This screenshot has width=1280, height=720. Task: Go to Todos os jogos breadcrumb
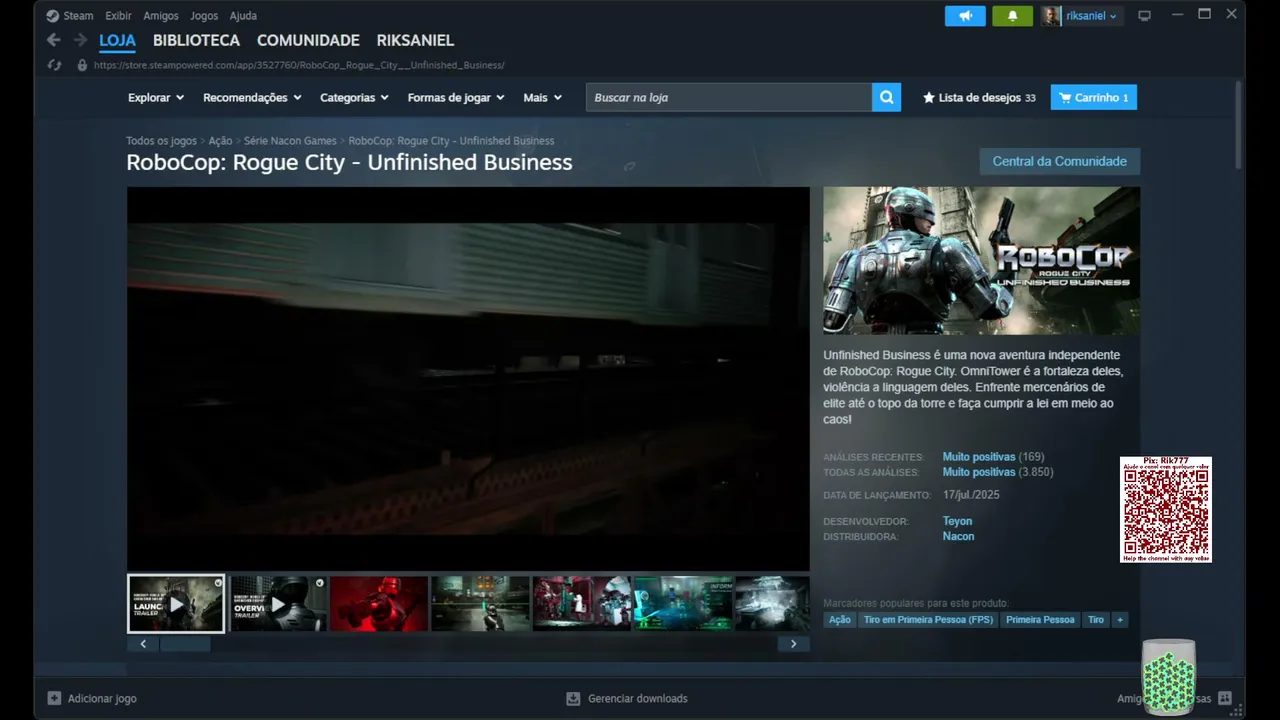161,141
